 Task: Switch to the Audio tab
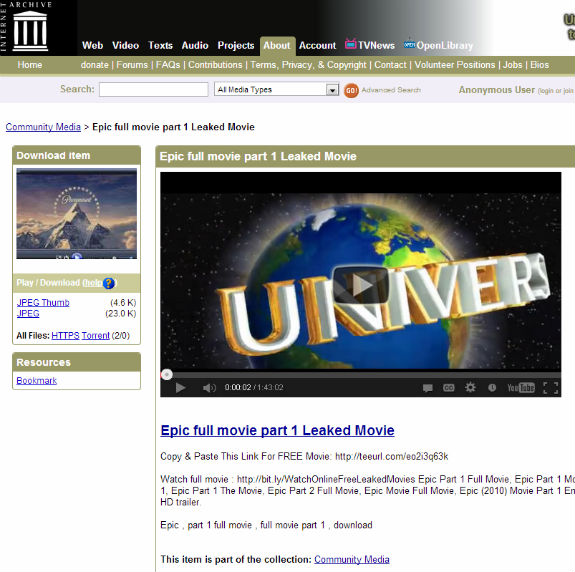click(x=195, y=45)
